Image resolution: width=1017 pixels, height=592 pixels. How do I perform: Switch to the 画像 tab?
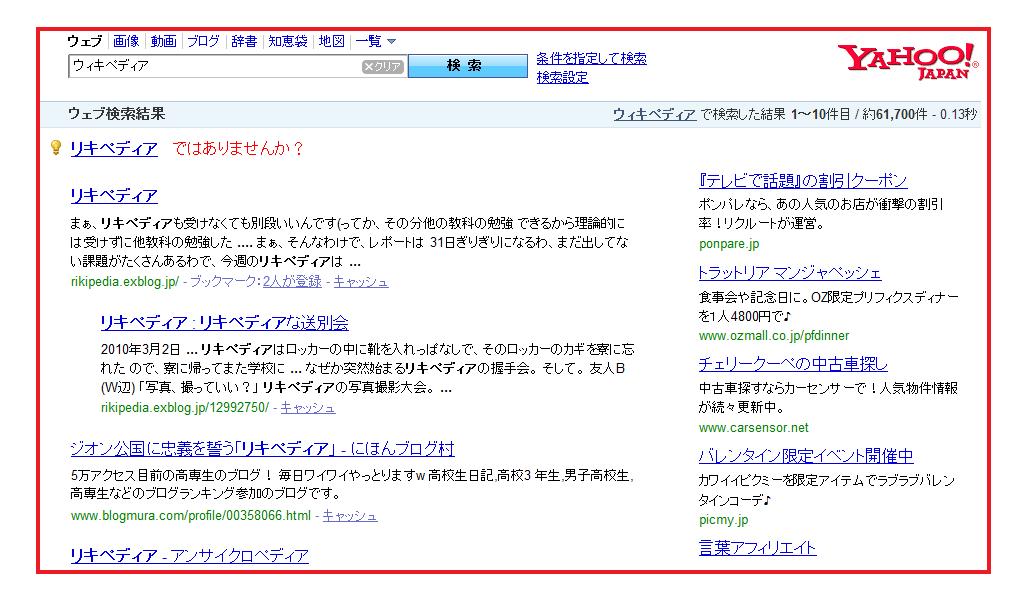pyautogui.click(x=126, y=41)
